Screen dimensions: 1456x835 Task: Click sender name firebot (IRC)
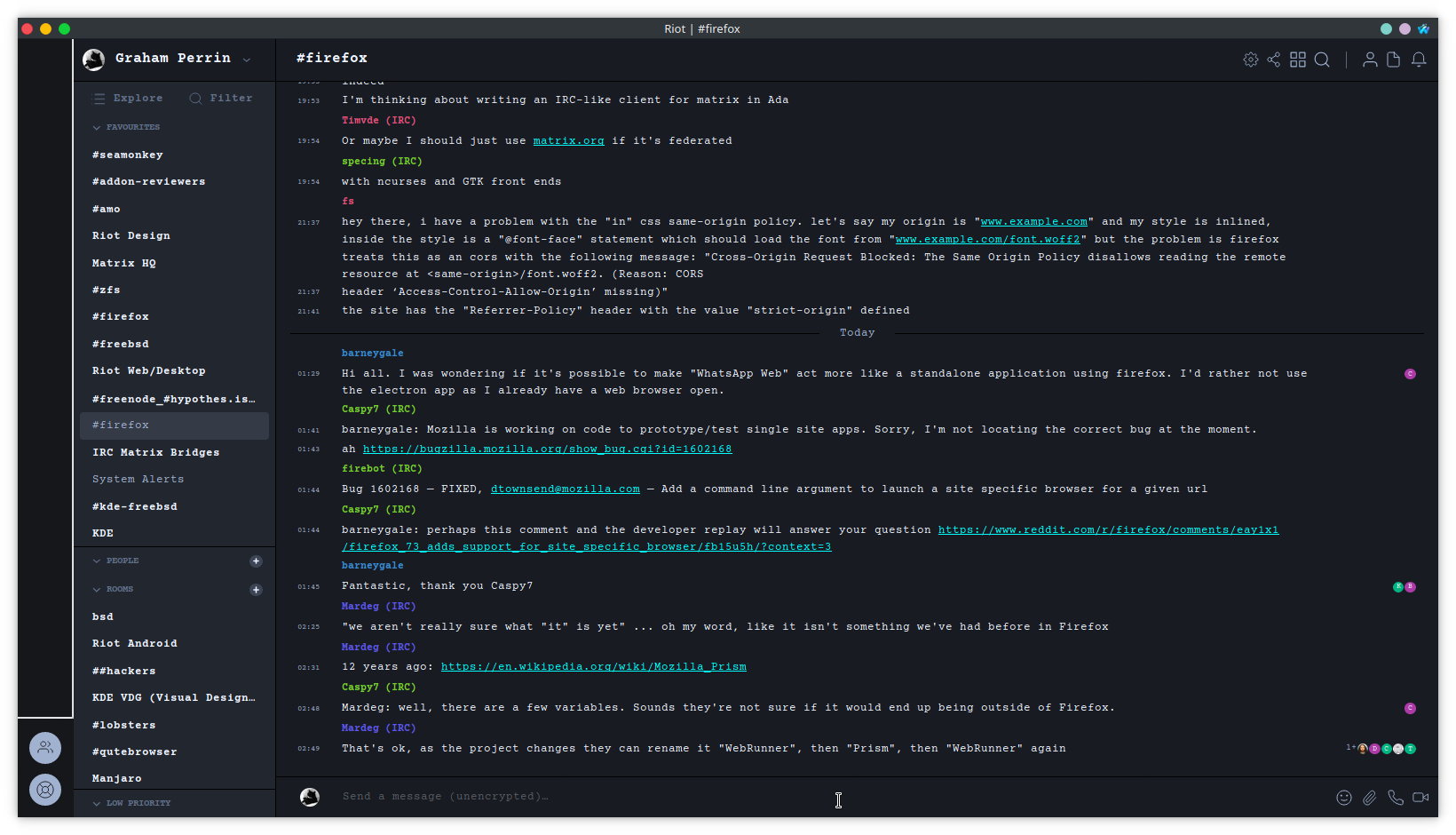coord(382,469)
